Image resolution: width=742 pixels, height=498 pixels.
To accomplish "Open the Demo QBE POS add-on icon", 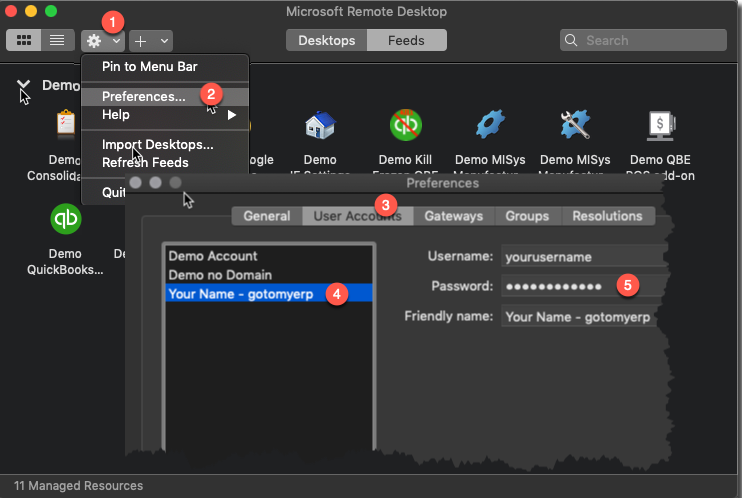I will click(661, 125).
